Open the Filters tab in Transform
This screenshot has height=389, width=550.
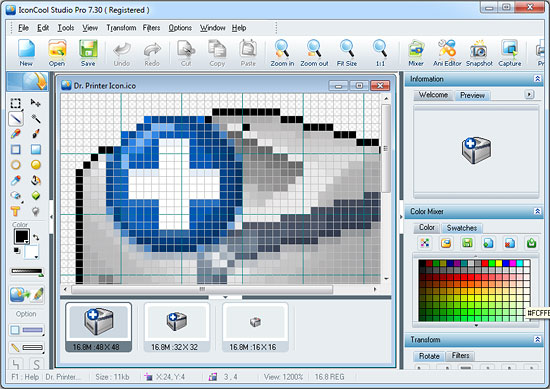click(x=460, y=356)
